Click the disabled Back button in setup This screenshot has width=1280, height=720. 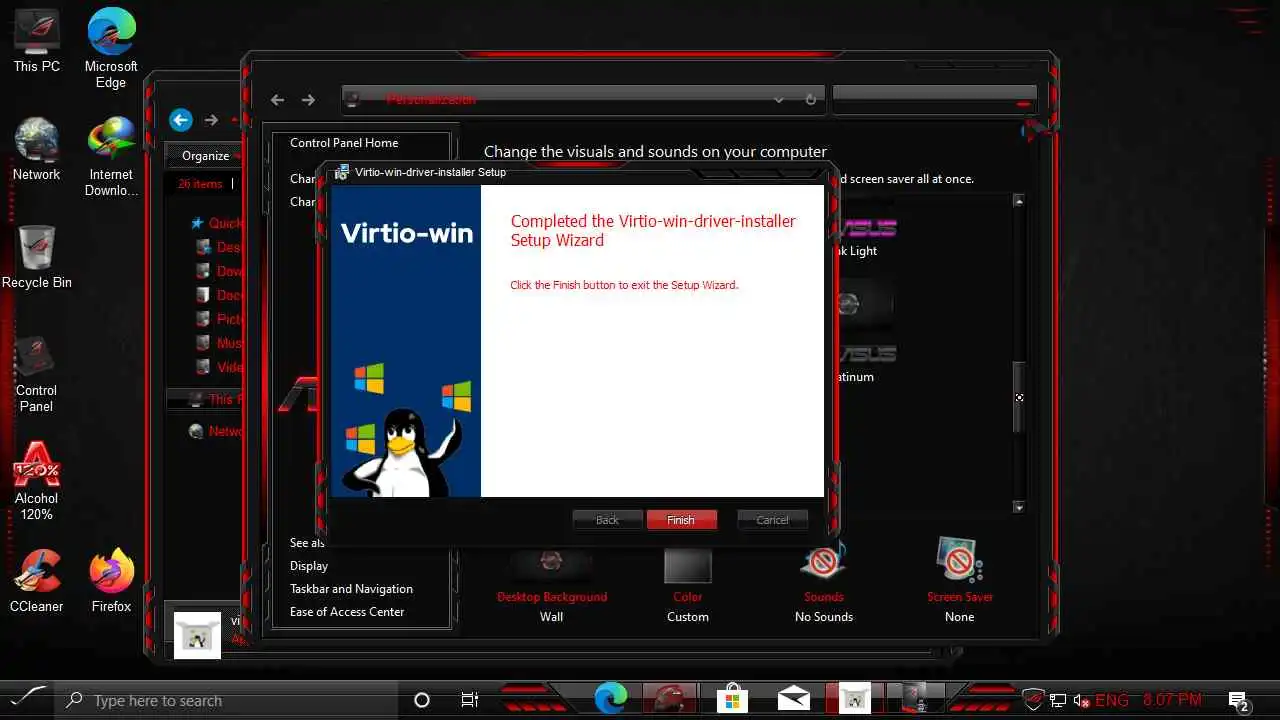[607, 520]
